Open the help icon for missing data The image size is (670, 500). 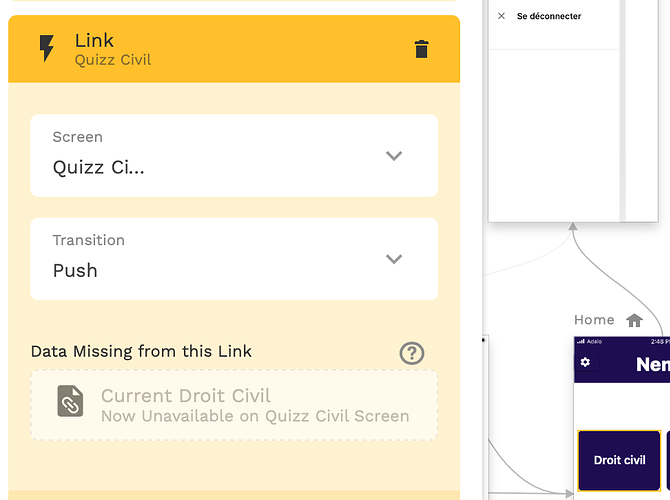point(411,353)
